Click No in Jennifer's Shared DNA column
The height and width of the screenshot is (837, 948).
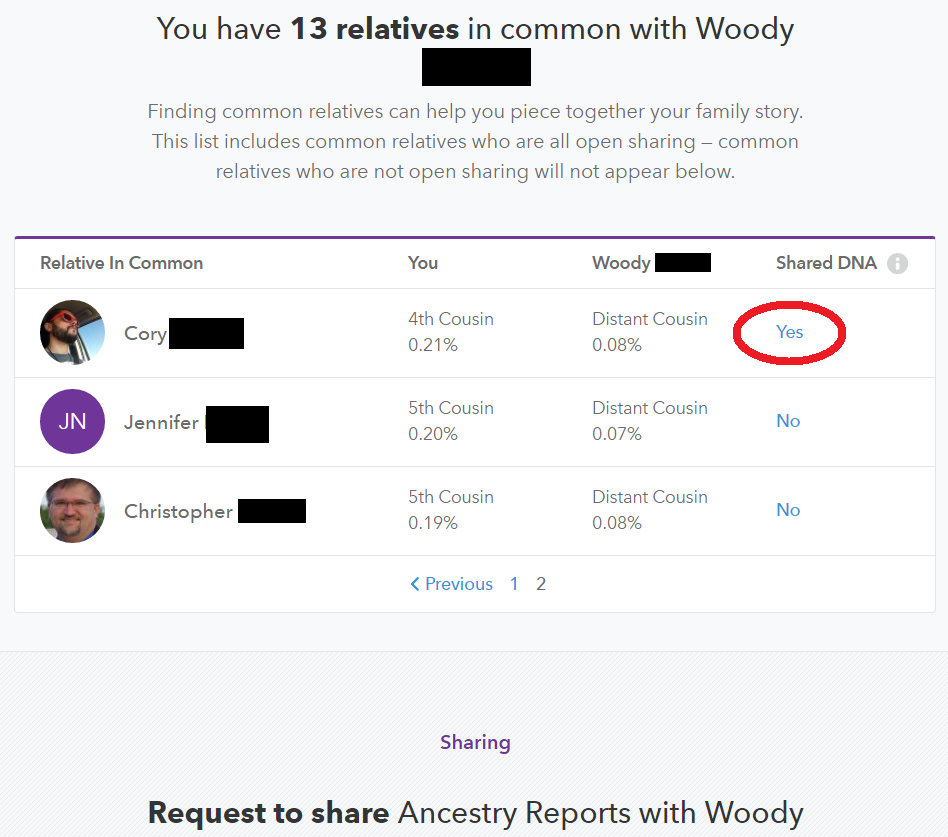pyautogui.click(x=788, y=421)
